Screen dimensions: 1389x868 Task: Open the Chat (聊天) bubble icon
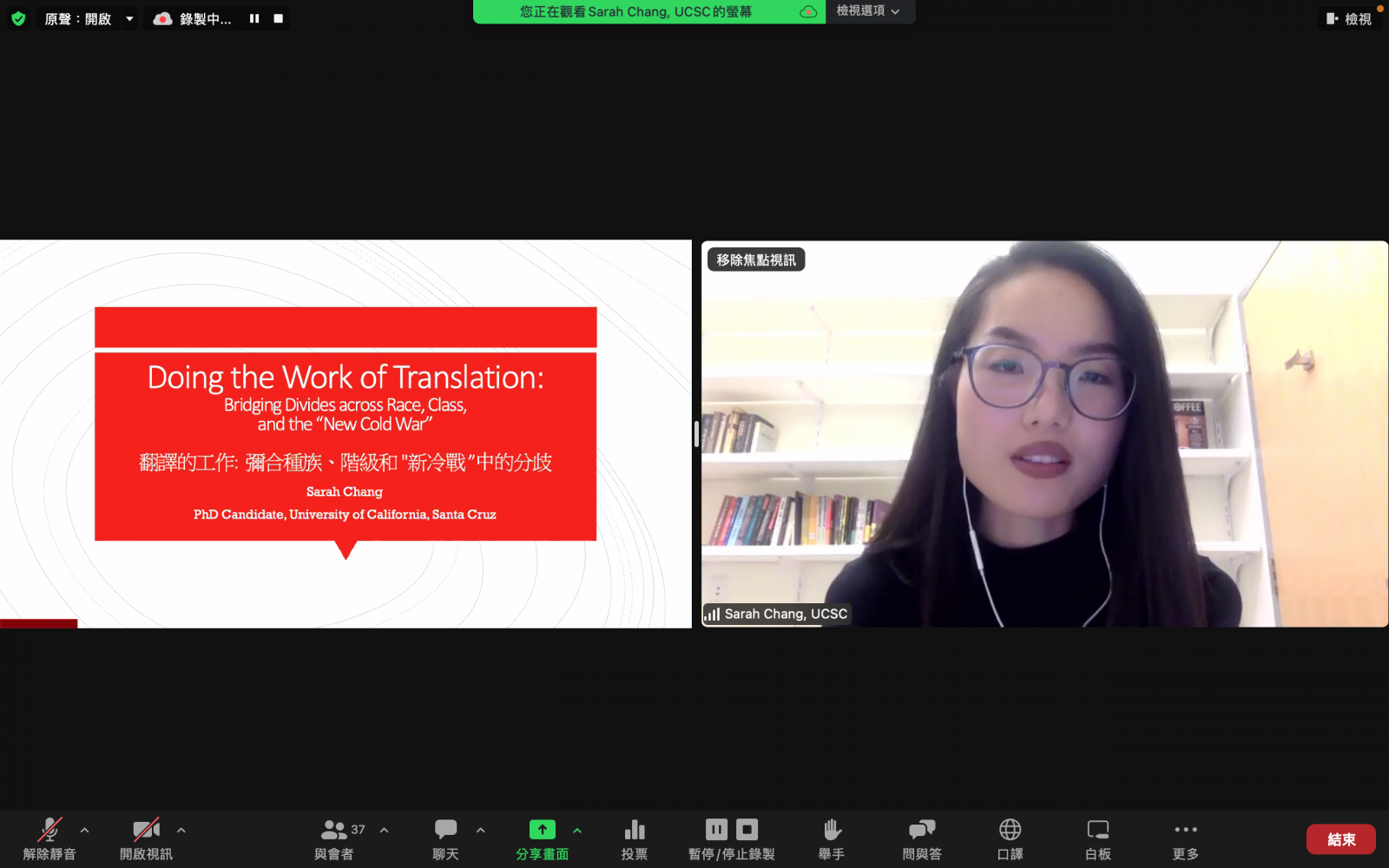(445, 831)
